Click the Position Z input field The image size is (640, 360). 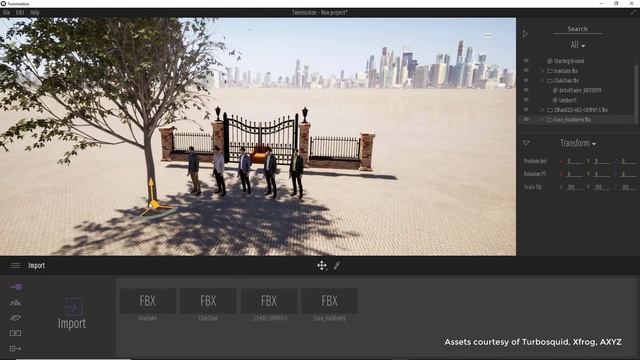click(x=628, y=161)
